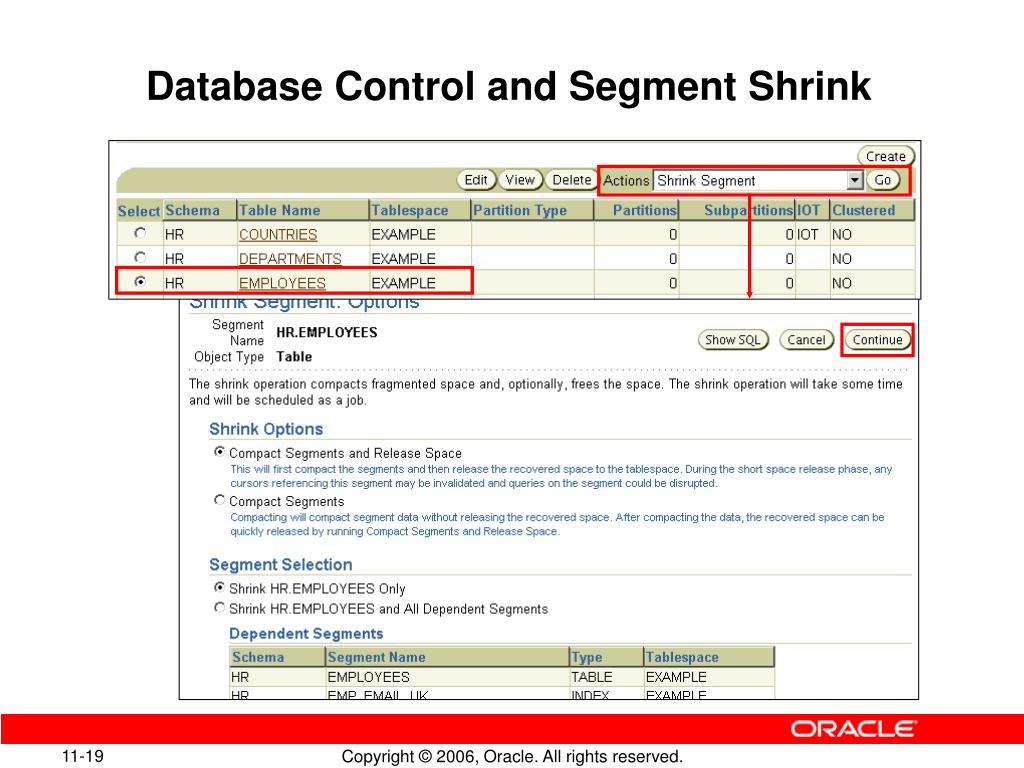Click NO clustered value in DEPARTMENTS row
Image resolution: width=1024 pixels, height=768 pixels.
pyautogui.click(x=842, y=259)
